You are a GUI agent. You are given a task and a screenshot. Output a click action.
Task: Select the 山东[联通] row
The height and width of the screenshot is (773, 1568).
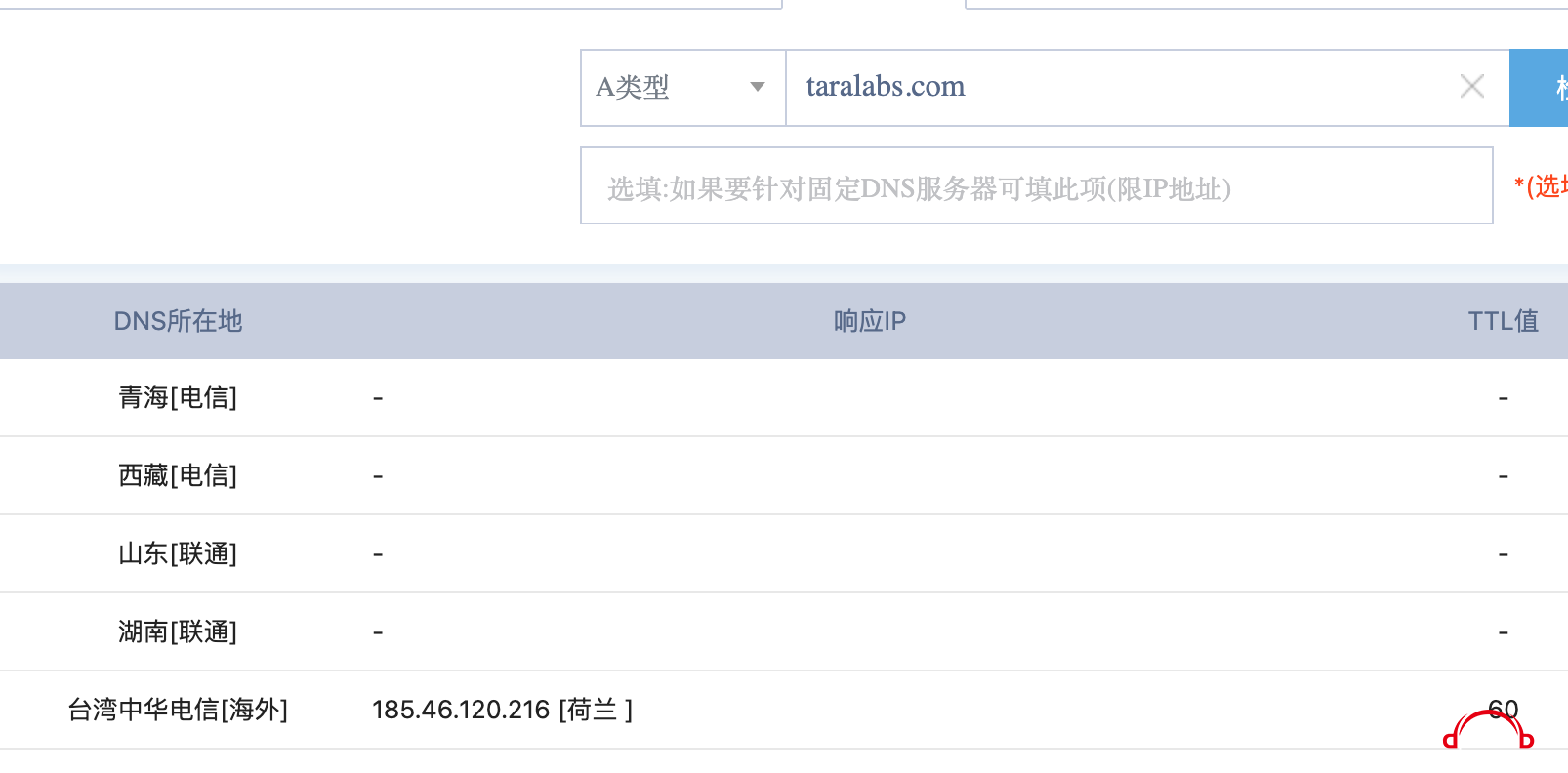click(x=784, y=553)
